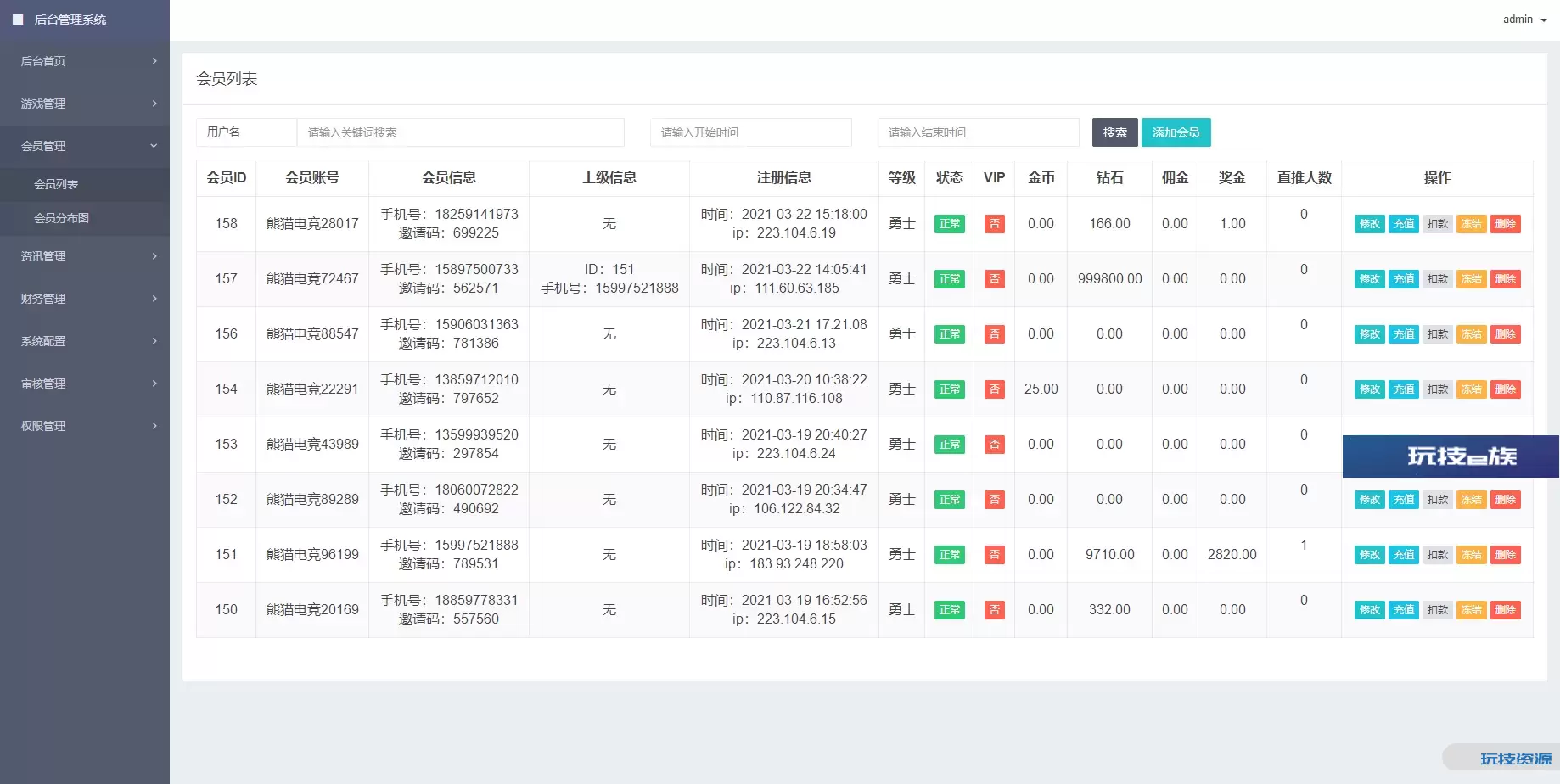The height and width of the screenshot is (784, 1560).
Task: Toggle the VIP 否 badge for member 153
Action: click(x=994, y=445)
